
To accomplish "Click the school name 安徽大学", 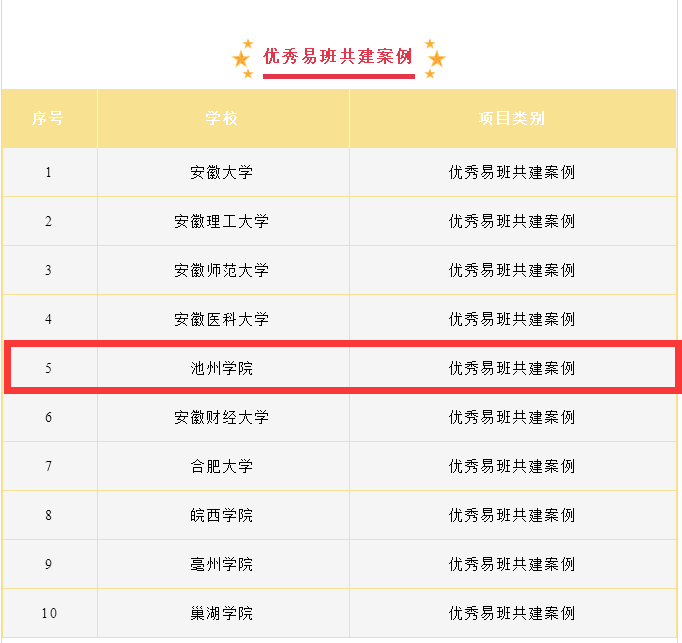I will (x=222, y=172).
